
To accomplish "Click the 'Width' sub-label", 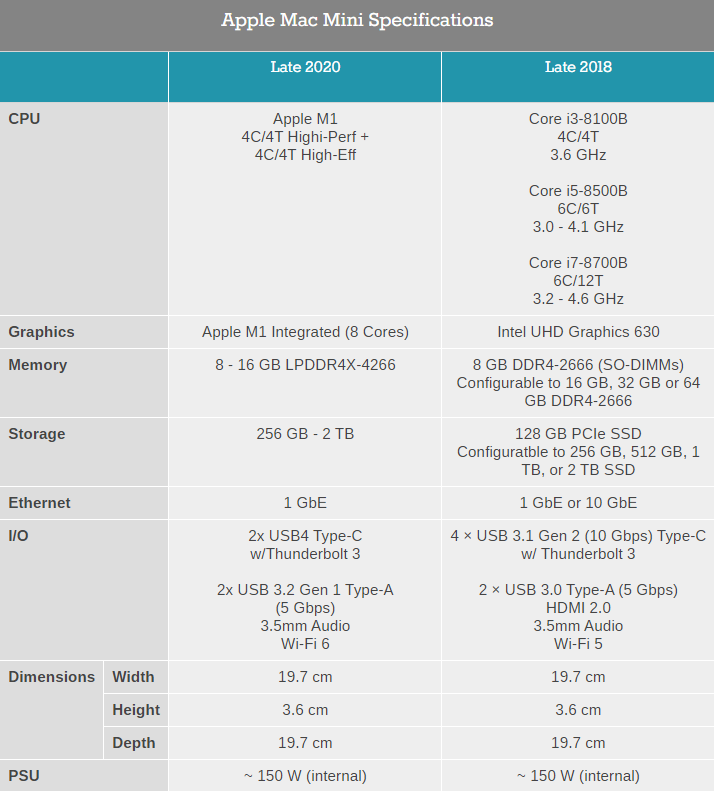I will [x=133, y=677].
